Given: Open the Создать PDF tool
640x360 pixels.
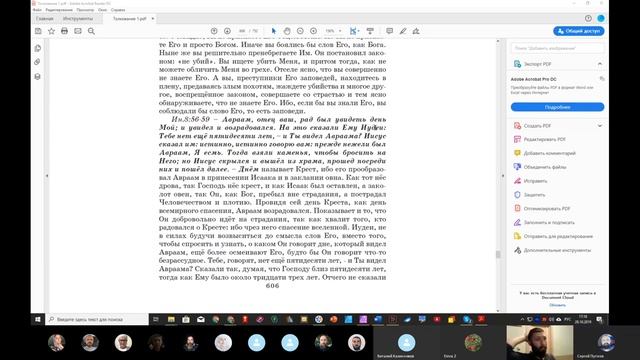Looking at the screenshot, I should pos(537,126).
